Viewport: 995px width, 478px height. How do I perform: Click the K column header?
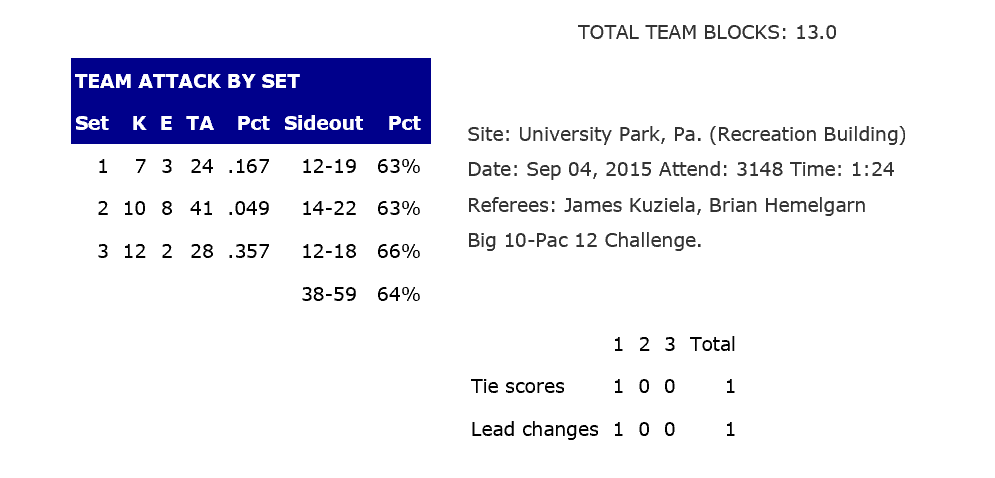click(x=139, y=124)
